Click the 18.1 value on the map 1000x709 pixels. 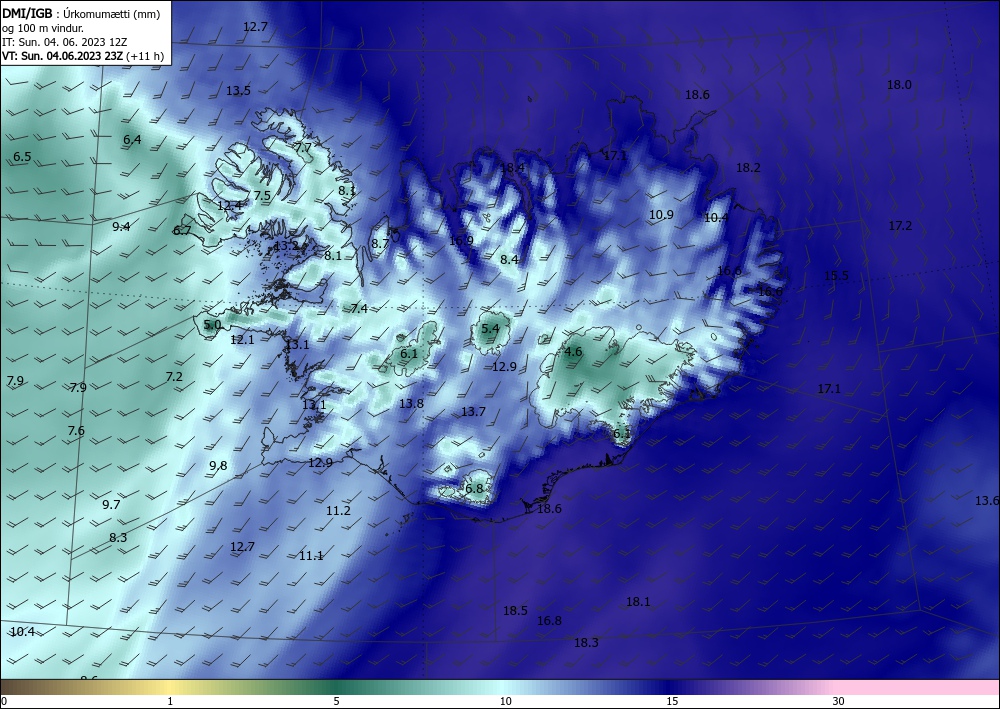(x=638, y=601)
